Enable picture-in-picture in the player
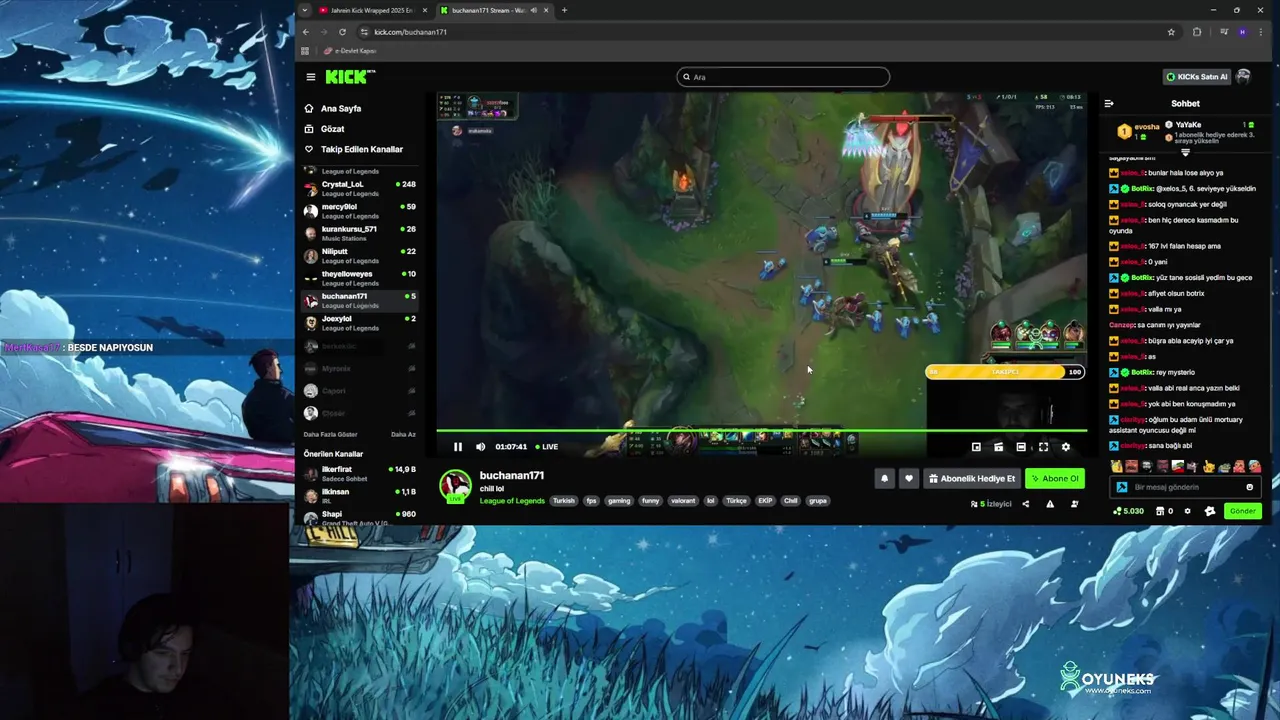Screen dimensions: 1280x720 976,447
